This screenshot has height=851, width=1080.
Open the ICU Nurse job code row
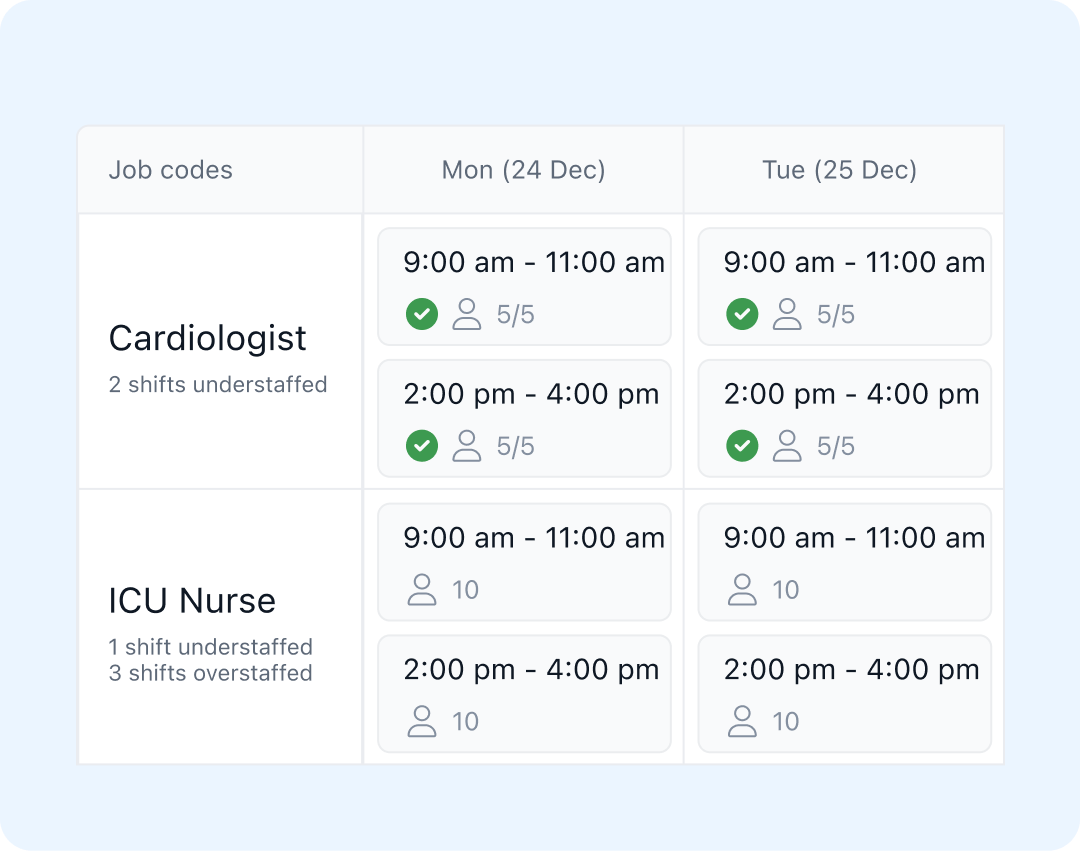pos(220,627)
